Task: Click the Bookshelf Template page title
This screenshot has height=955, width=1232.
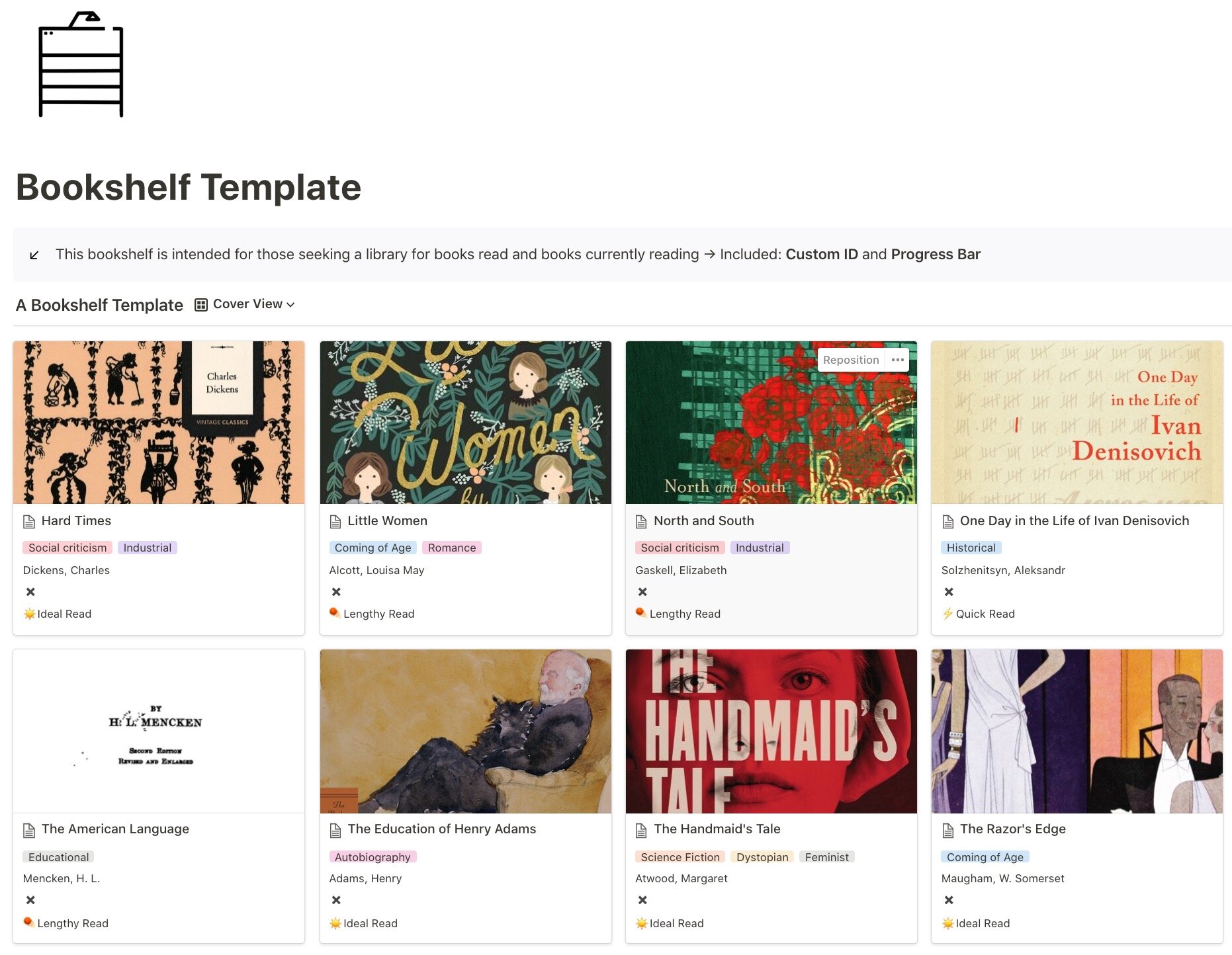Action: (189, 187)
